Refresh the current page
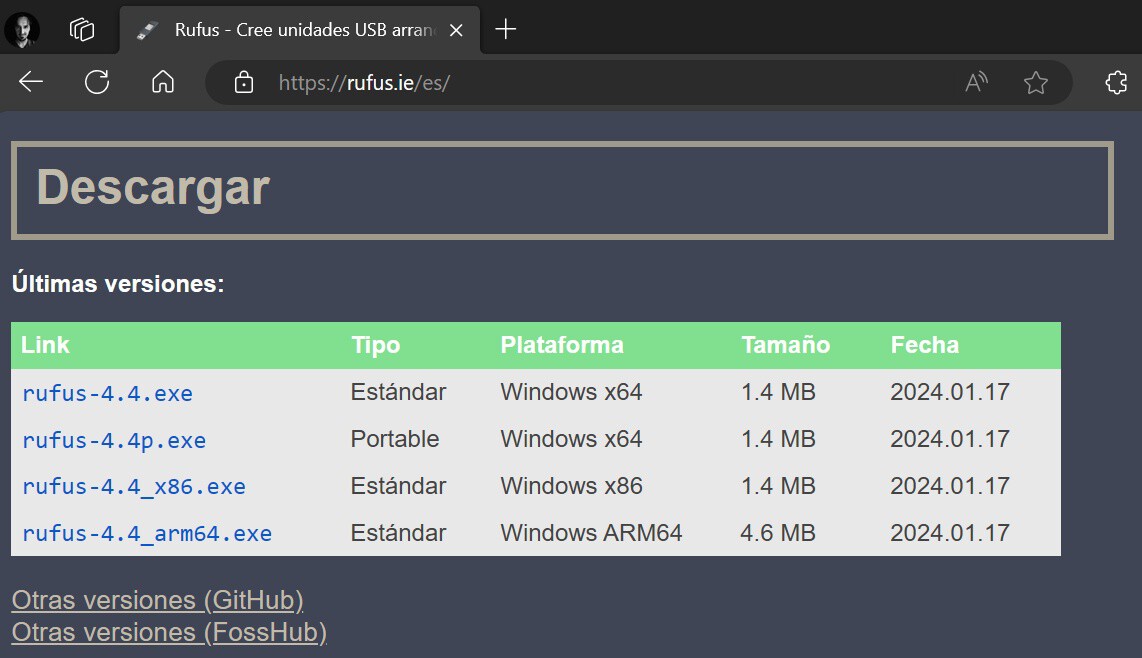Image resolution: width=1142 pixels, height=658 pixels. coord(97,82)
